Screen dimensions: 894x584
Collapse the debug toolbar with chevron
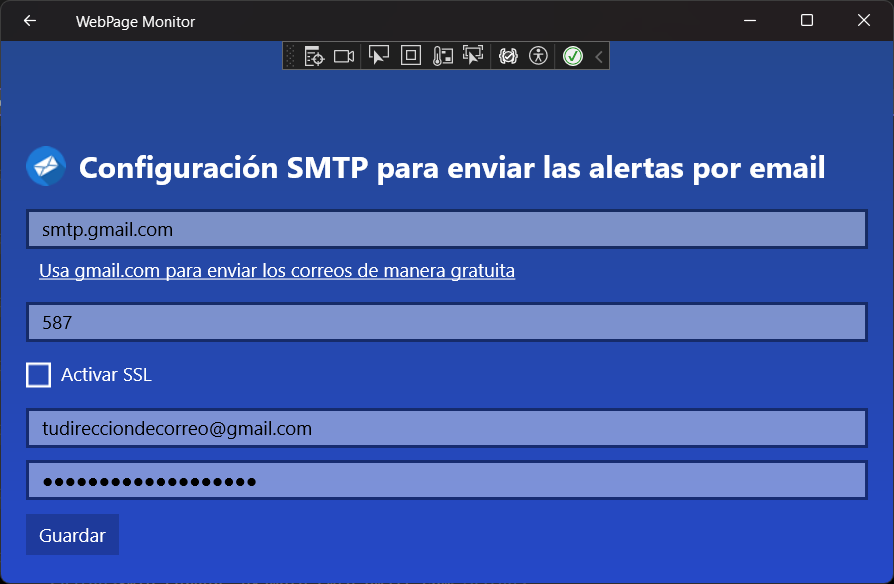point(599,56)
